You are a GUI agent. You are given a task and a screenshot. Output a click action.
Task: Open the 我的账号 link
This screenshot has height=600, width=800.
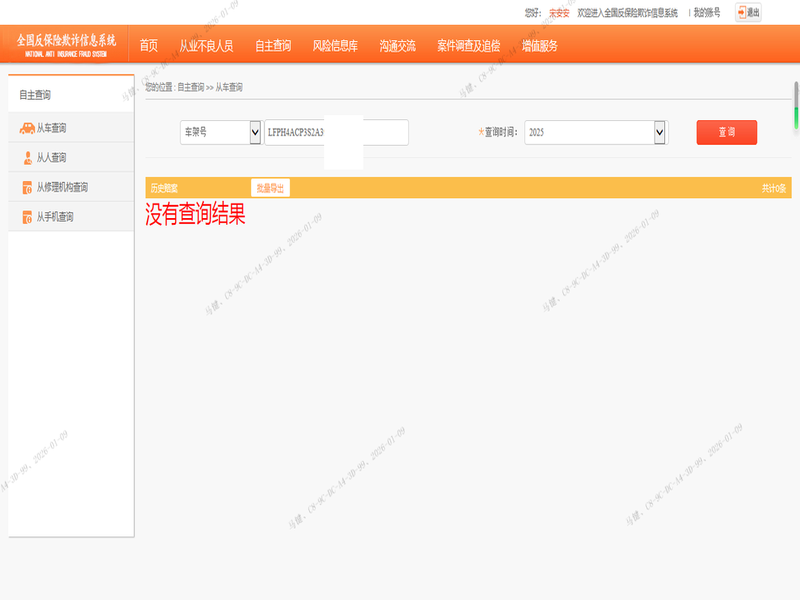click(707, 13)
